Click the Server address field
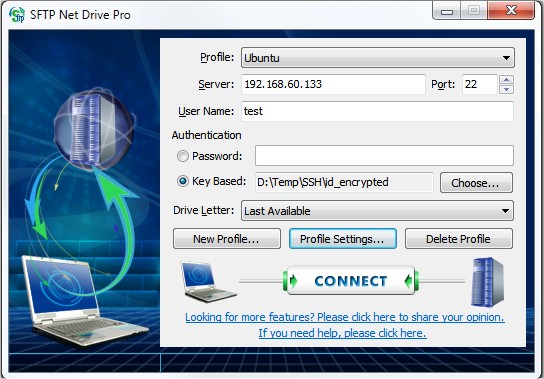 pyautogui.click(x=333, y=84)
